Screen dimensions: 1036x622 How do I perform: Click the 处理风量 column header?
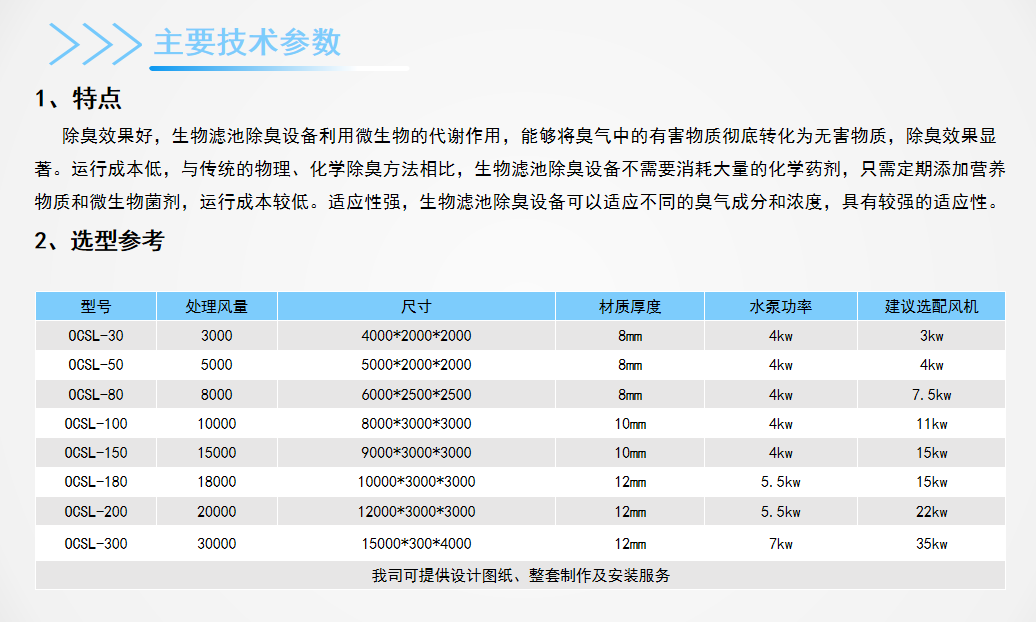216,306
